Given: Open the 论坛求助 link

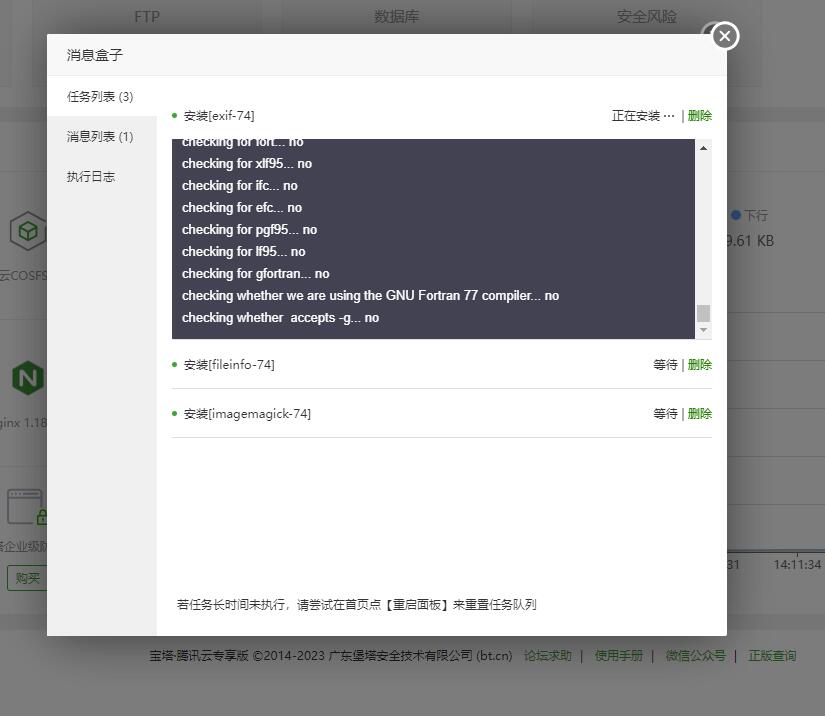Looking at the screenshot, I should (547, 655).
